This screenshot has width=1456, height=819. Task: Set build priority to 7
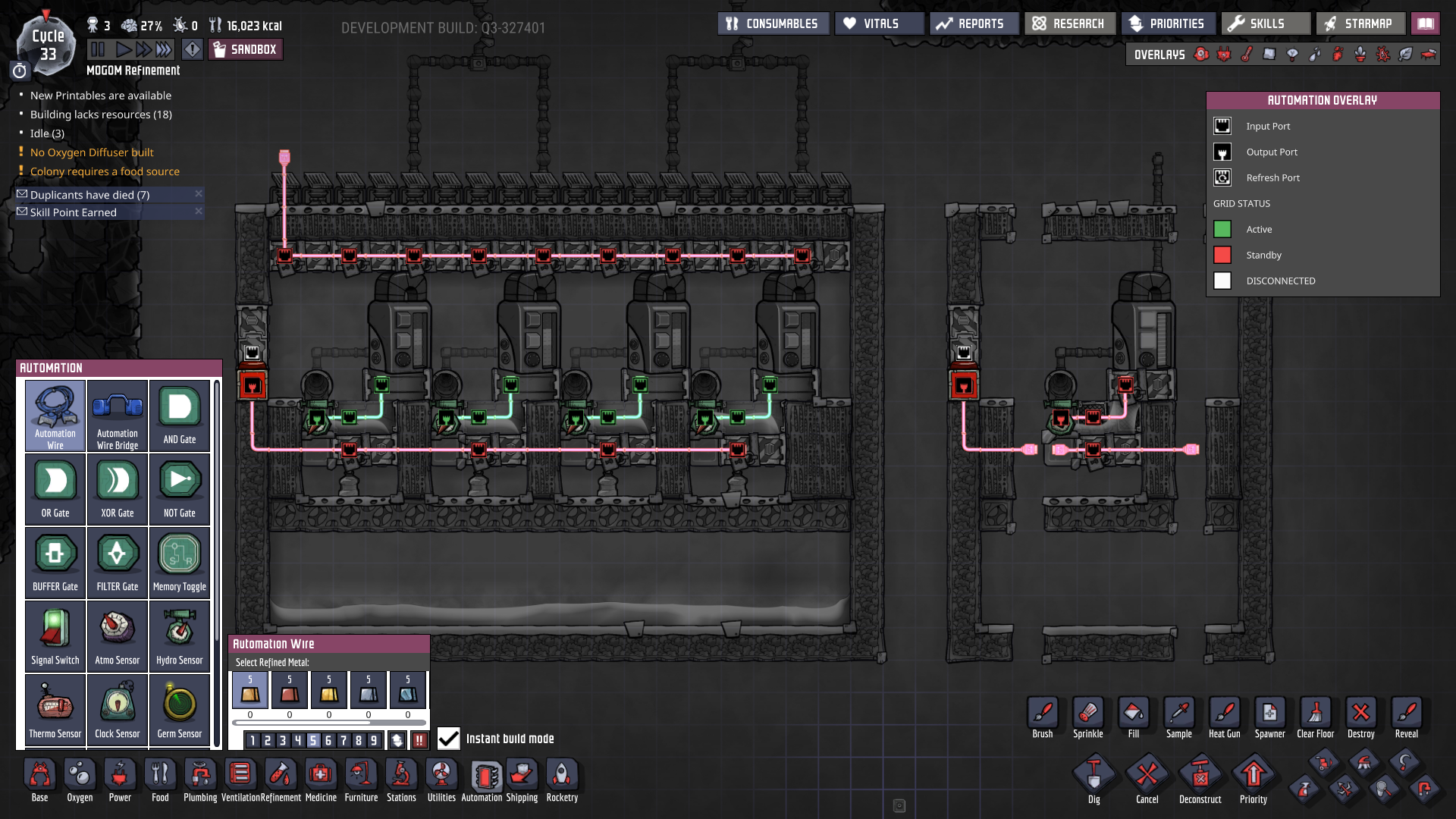tap(344, 741)
